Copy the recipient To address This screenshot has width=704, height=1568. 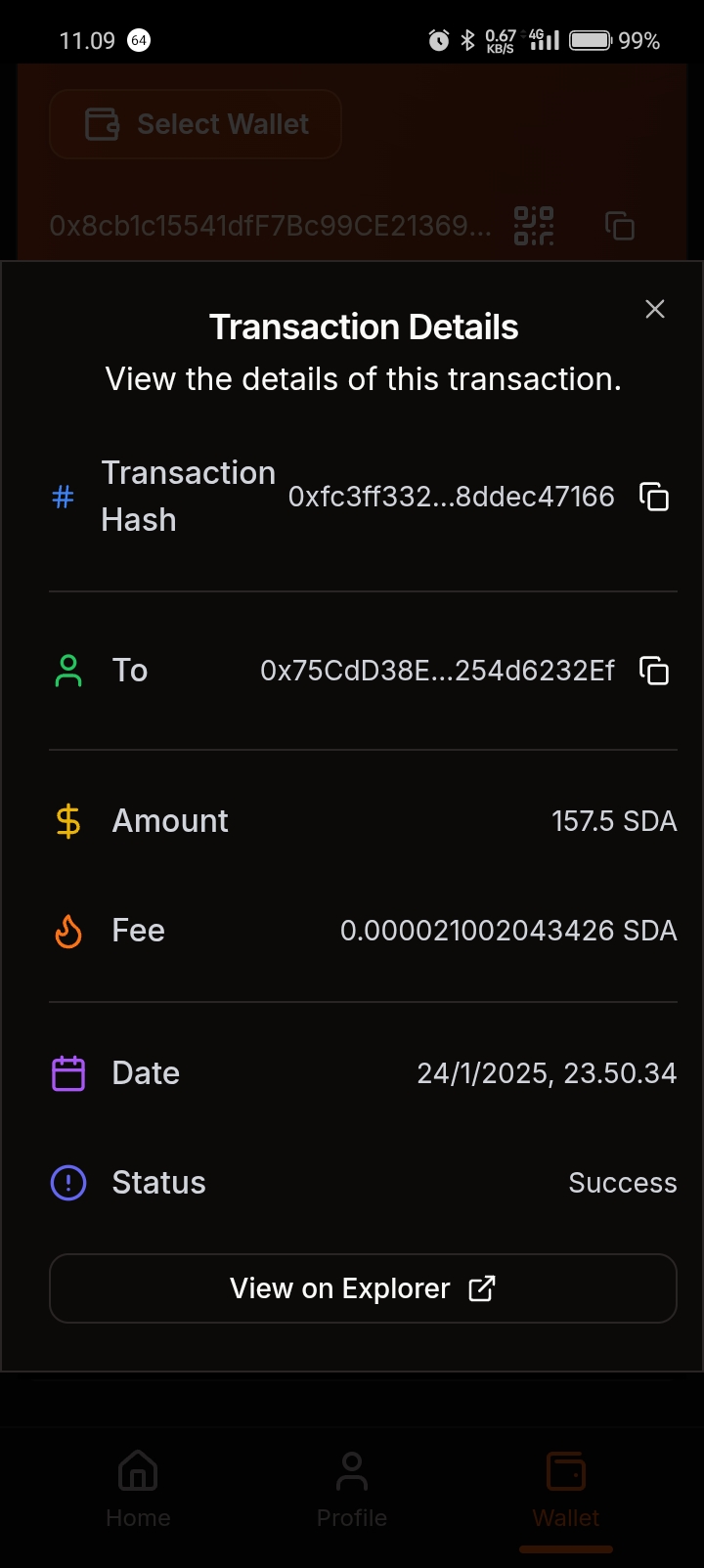[653, 671]
